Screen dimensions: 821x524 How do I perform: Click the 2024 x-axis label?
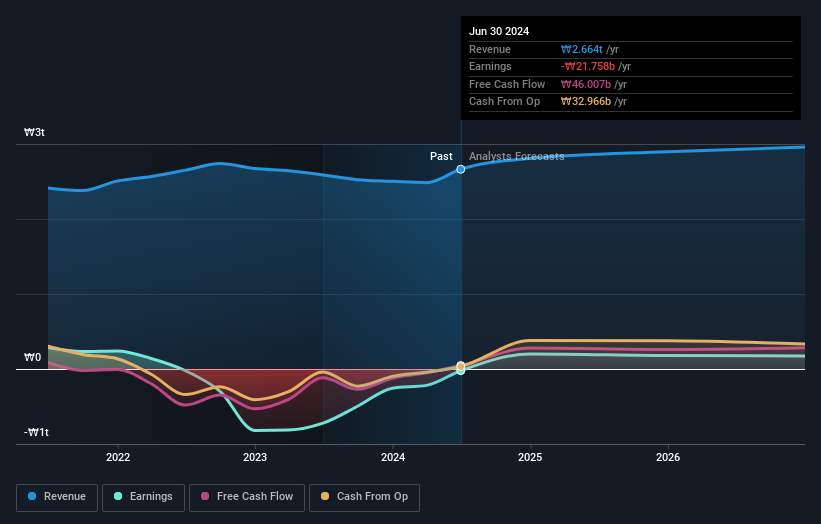pos(393,457)
